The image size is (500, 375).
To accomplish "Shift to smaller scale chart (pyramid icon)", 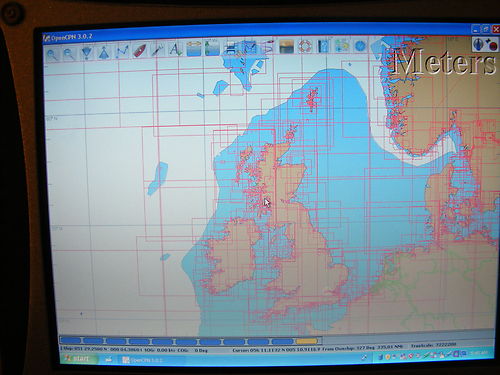I will click(104, 52).
